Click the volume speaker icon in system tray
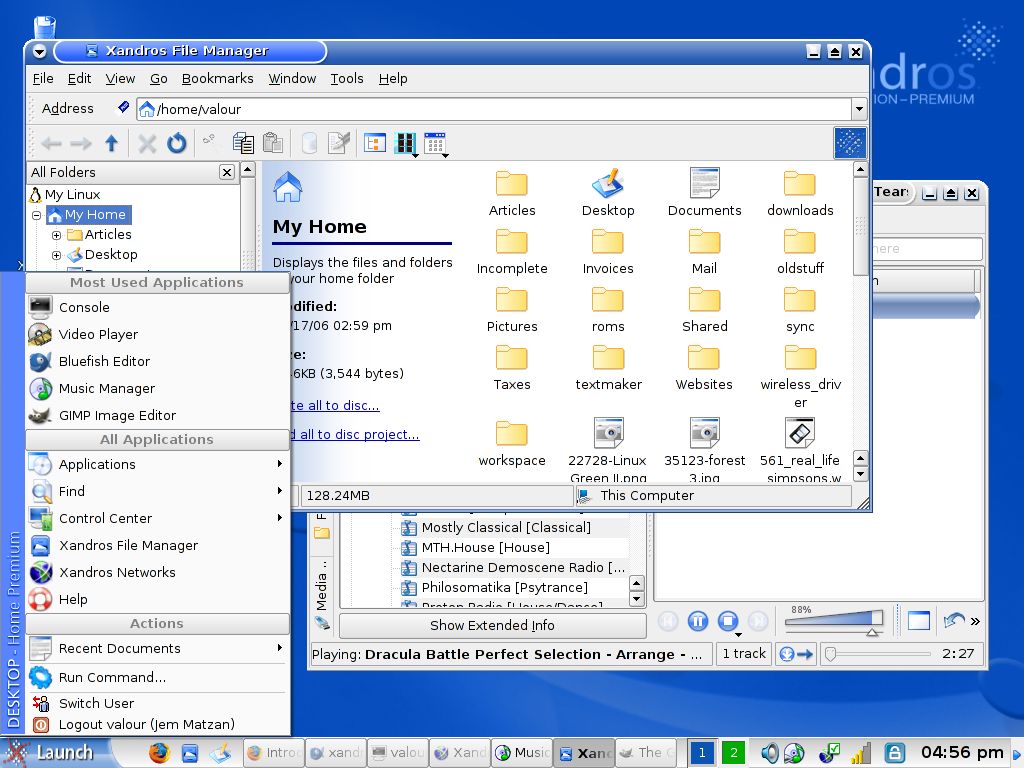Image resolution: width=1024 pixels, height=768 pixels. [x=770, y=753]
